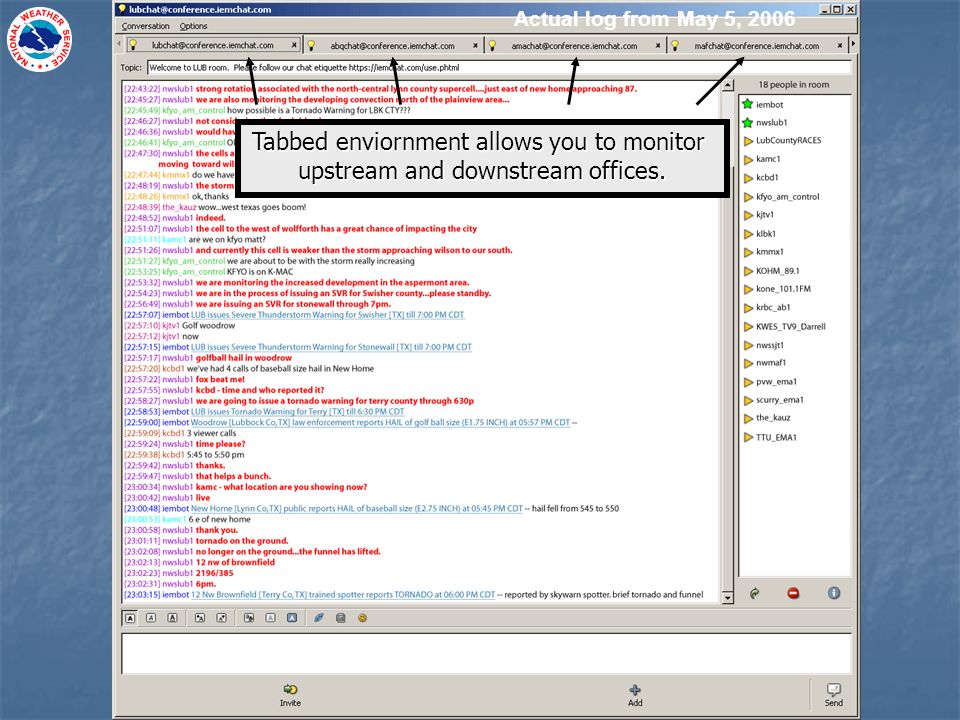
Task: Select kfyo_am_control in the room user list
Action: click(x=787, y=197)
